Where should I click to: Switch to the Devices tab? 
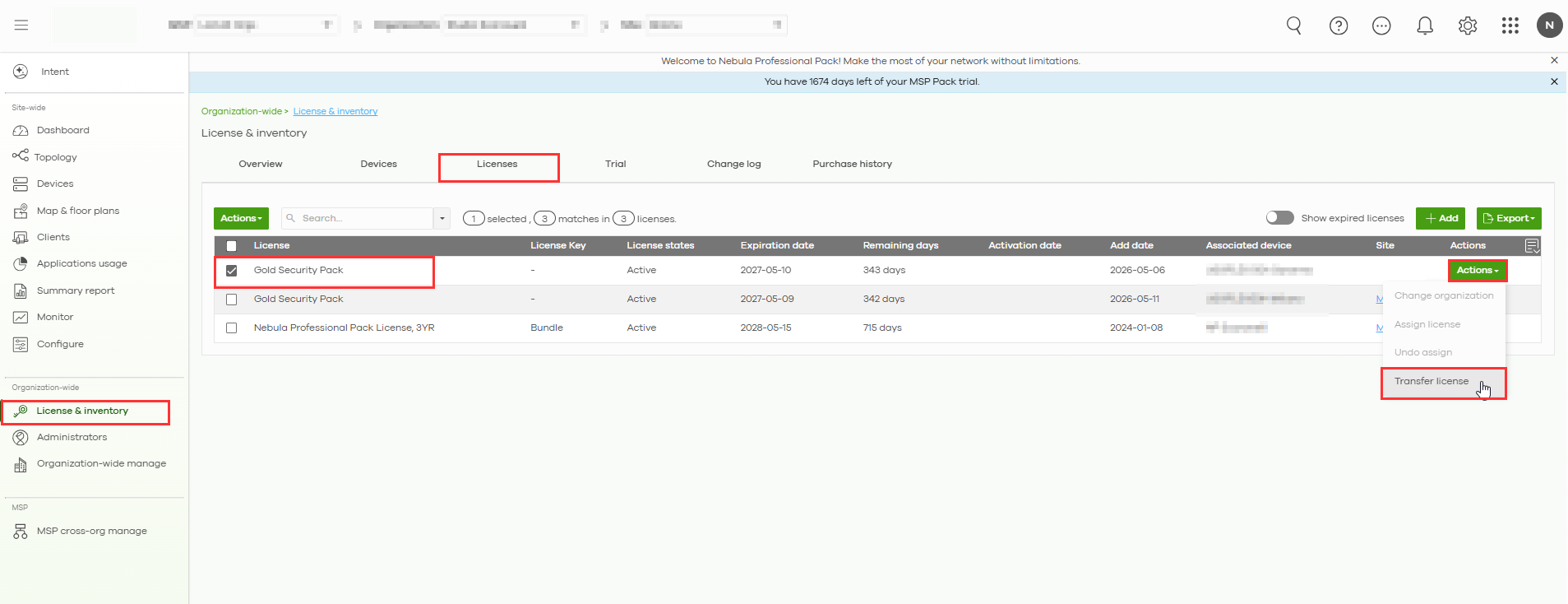(x=379, y=164)
